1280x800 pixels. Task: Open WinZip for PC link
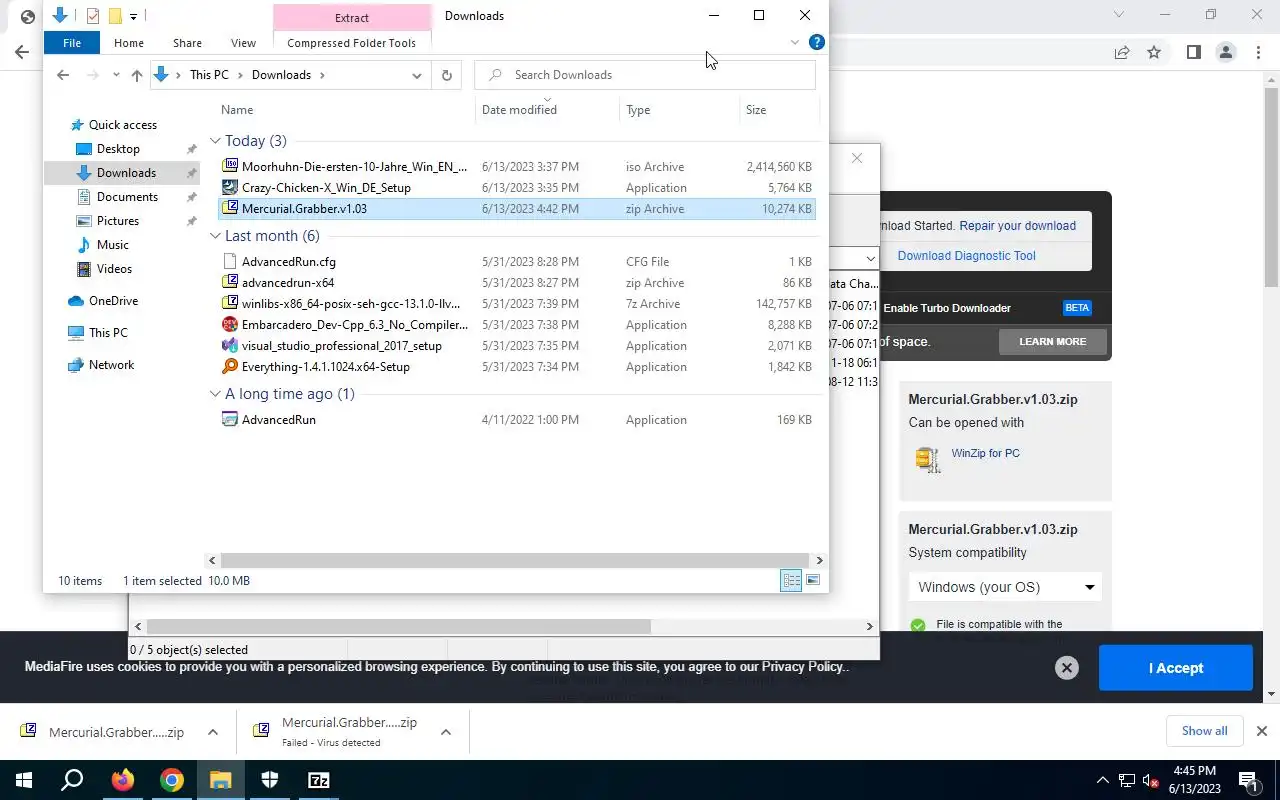pos(986,453)
